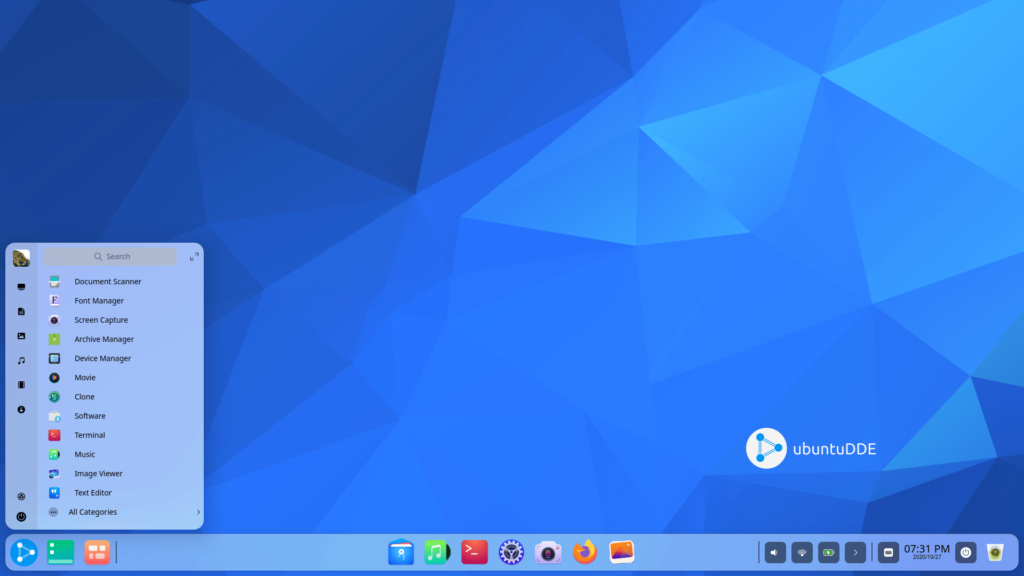Launch Terminal from the dock

pos(473,551)
